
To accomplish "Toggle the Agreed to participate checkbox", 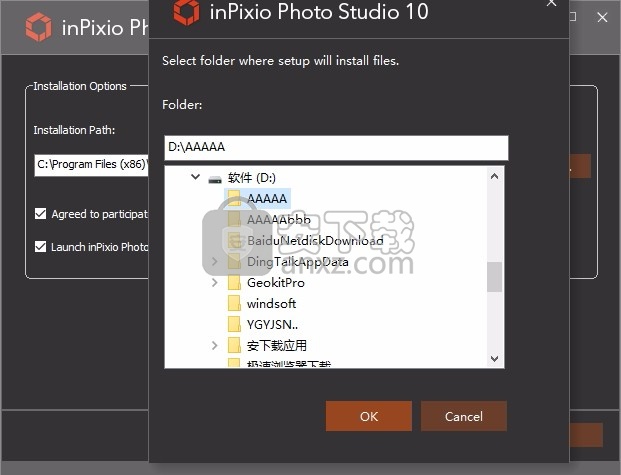I will click(x=40, y=214).
